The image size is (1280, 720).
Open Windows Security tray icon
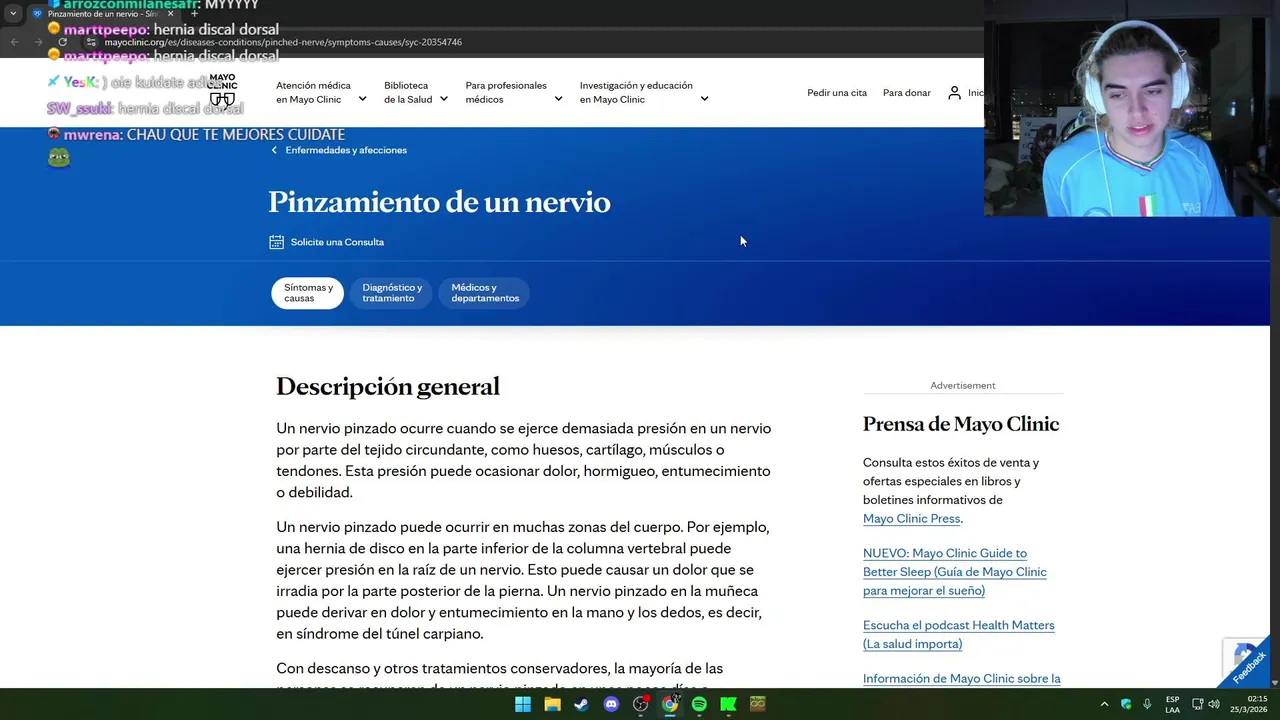(1126, 704)
